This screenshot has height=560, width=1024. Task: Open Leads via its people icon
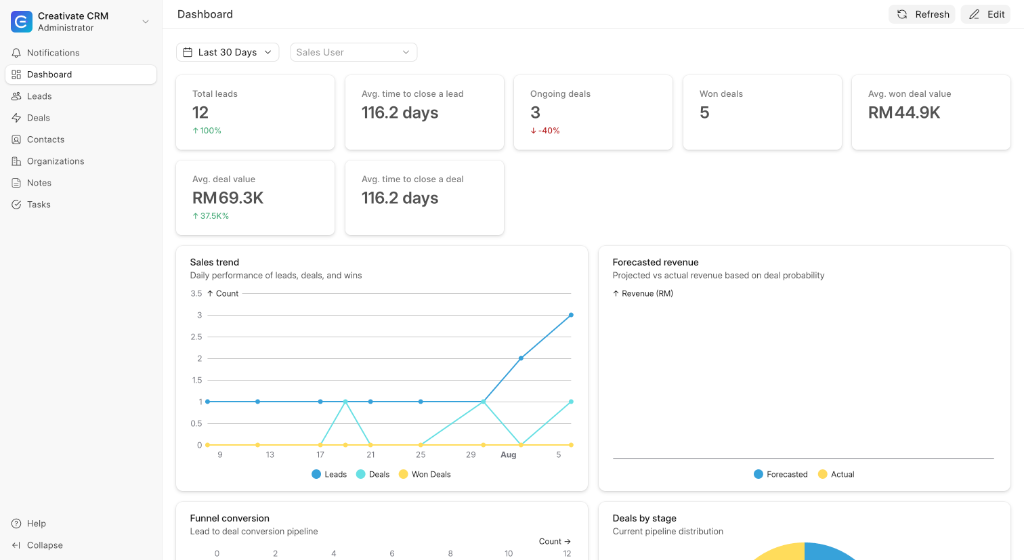16,96
